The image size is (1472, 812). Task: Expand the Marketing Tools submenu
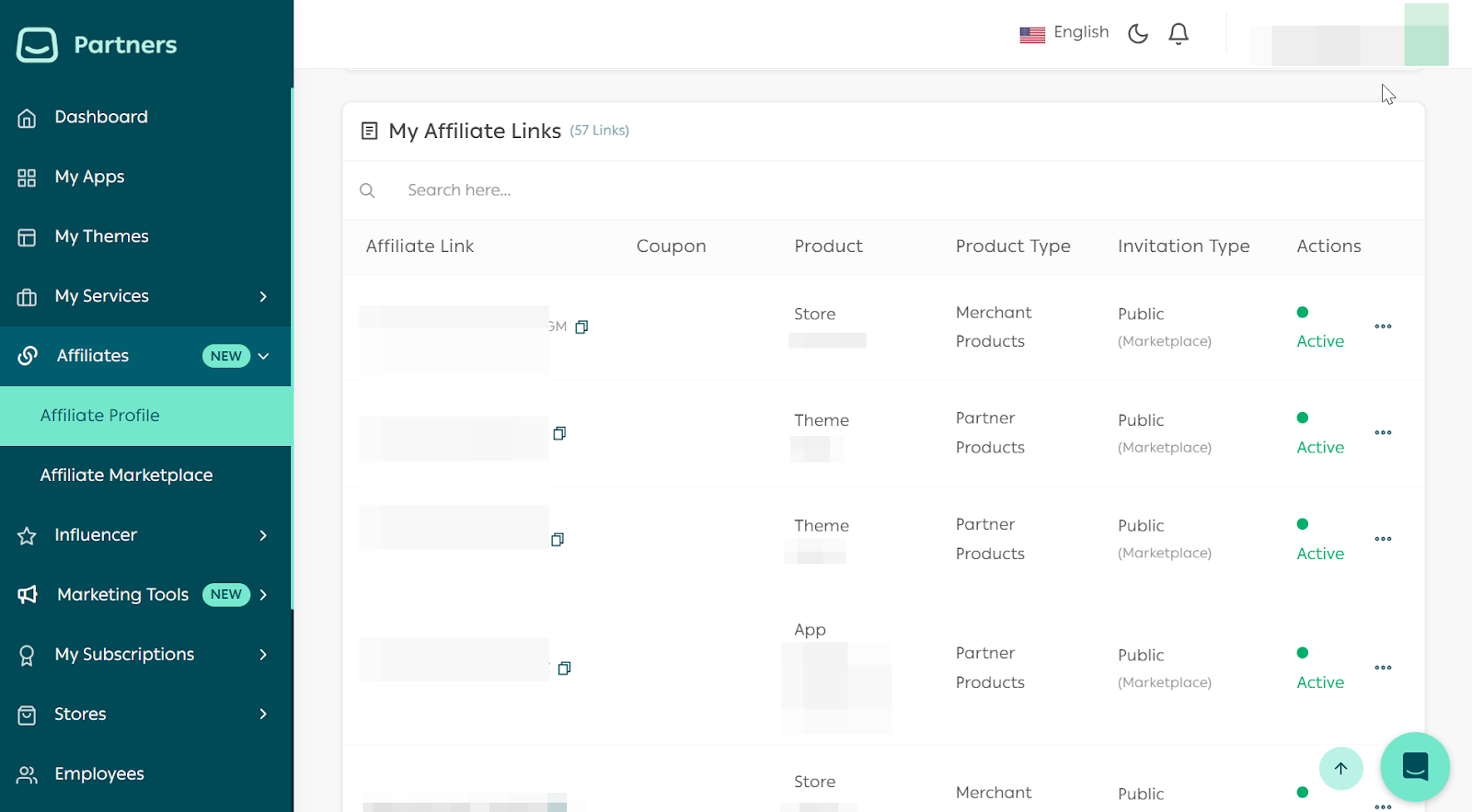[x=263, y=595]
